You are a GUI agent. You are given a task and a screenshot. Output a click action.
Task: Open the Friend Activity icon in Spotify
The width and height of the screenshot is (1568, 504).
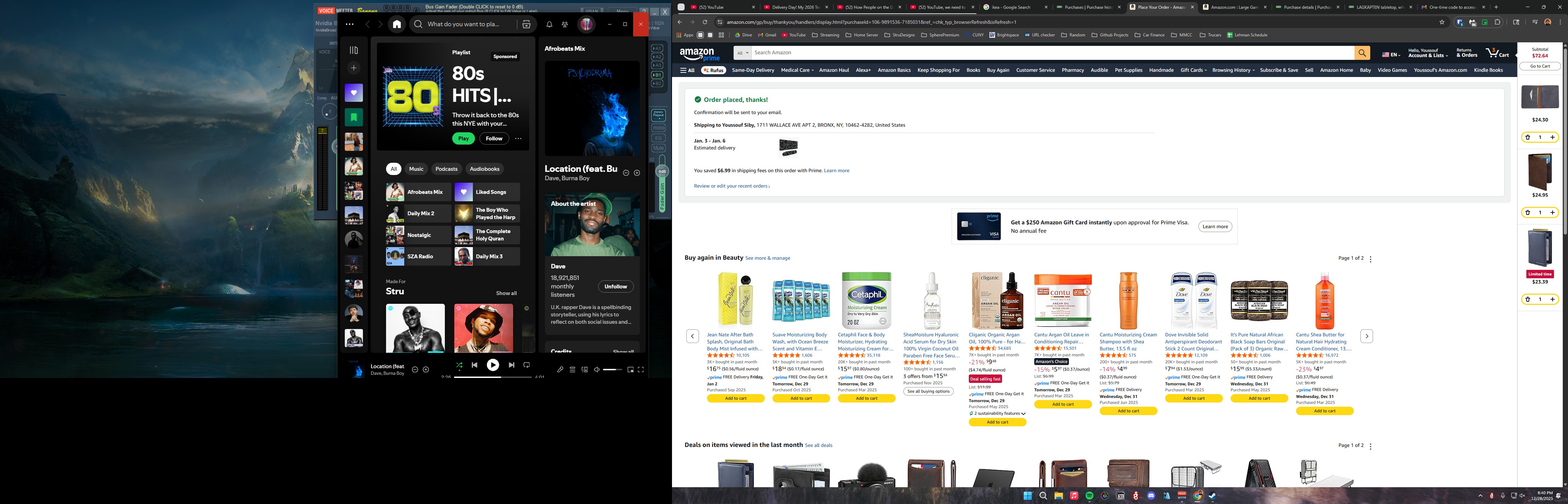565,24
